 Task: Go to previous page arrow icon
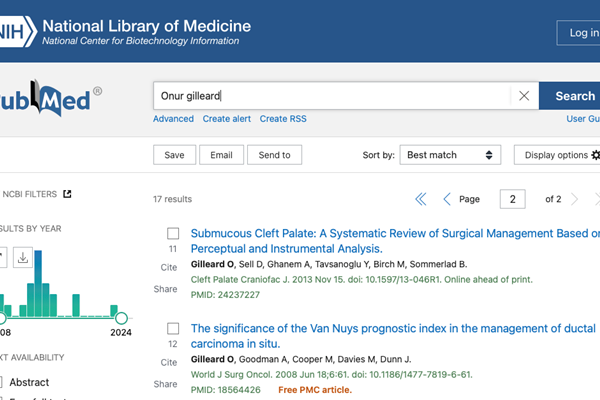pos(447,199)
